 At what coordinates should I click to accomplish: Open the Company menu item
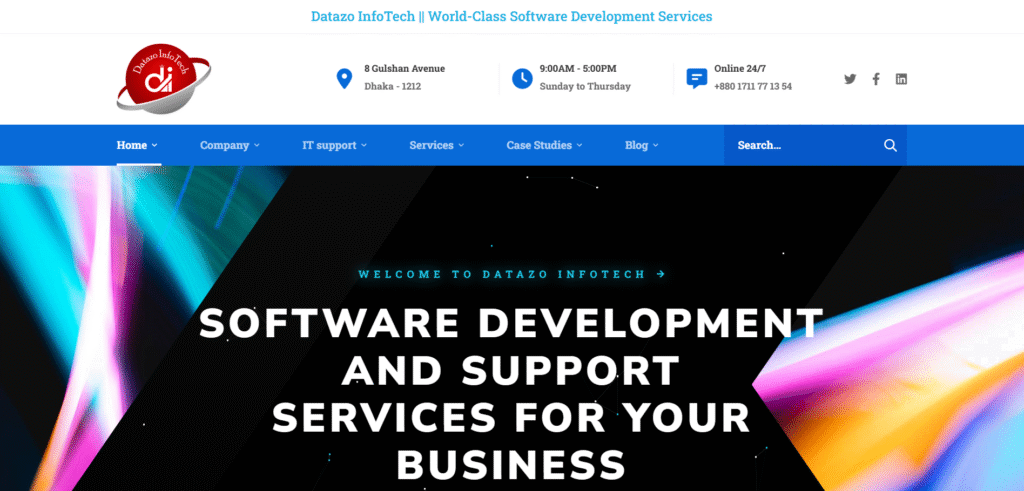225,145
